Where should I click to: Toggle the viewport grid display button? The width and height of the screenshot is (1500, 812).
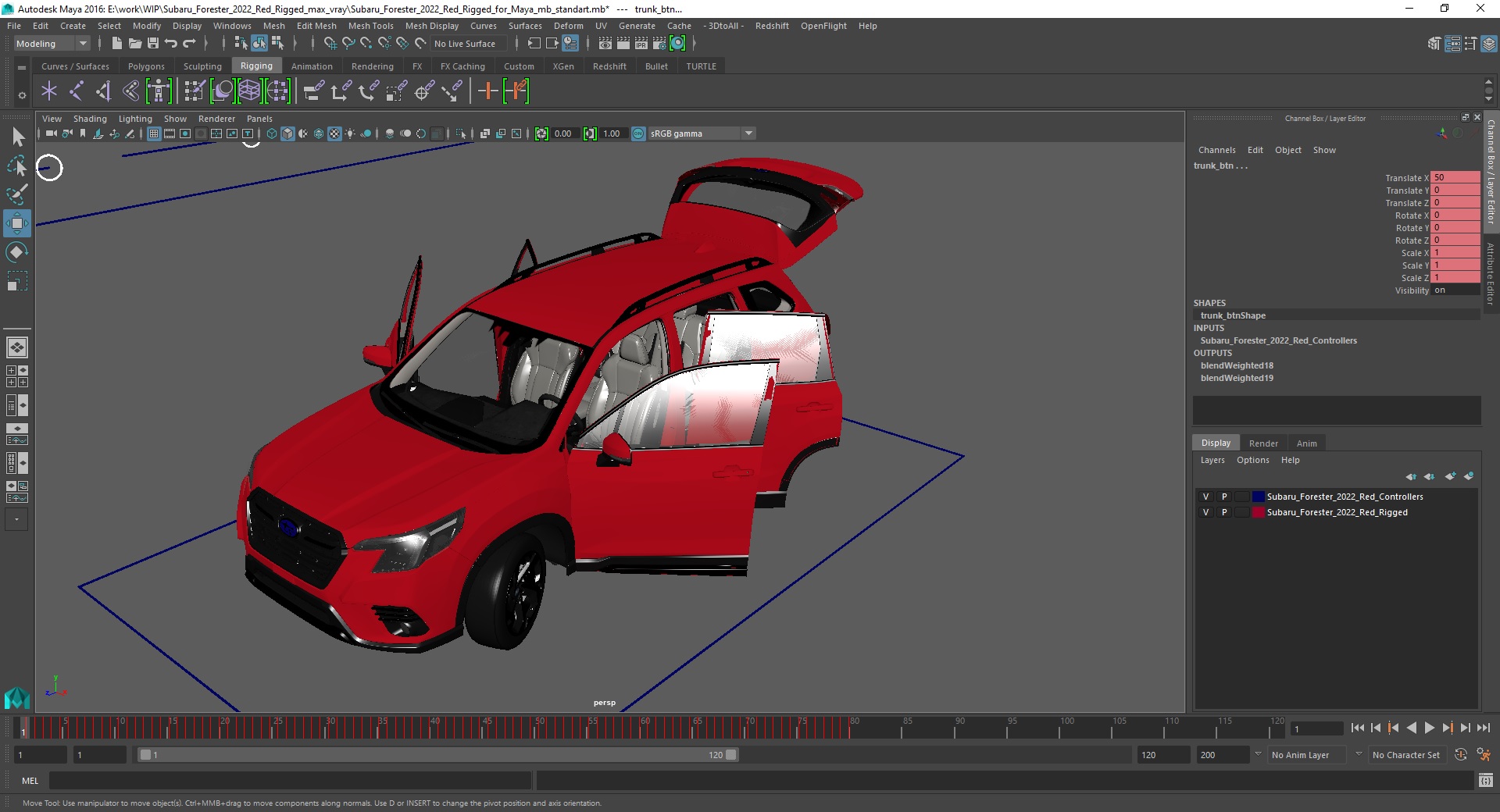[154, 134]
